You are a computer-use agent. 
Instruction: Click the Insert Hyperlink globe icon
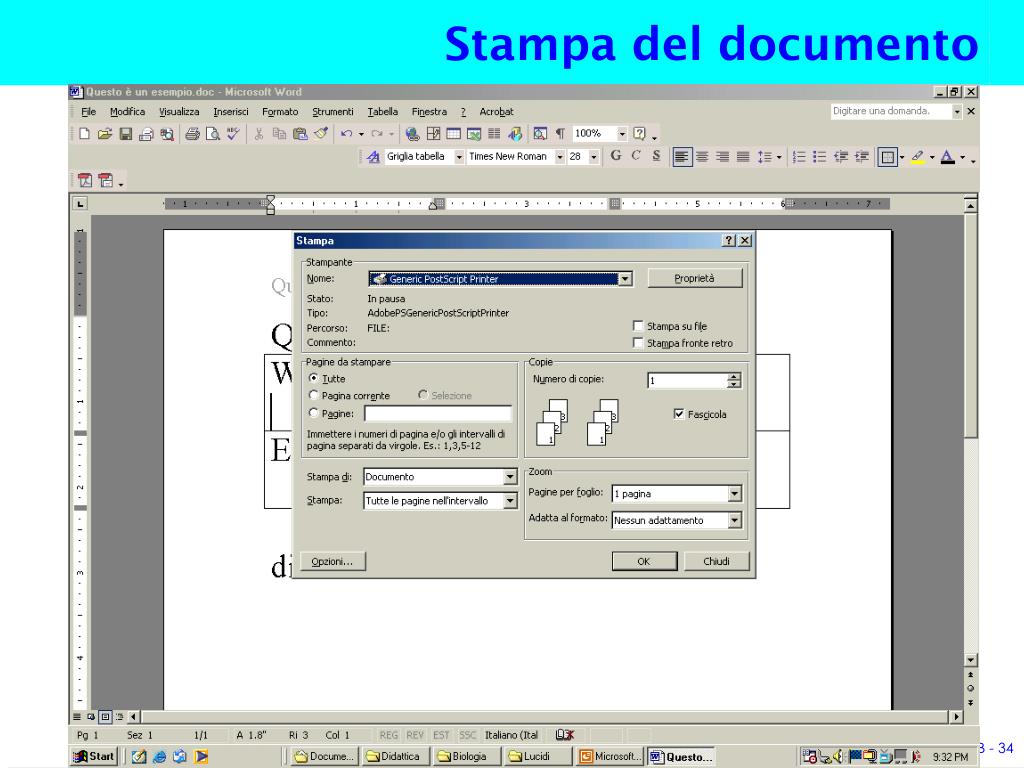(x=412, y=134)
